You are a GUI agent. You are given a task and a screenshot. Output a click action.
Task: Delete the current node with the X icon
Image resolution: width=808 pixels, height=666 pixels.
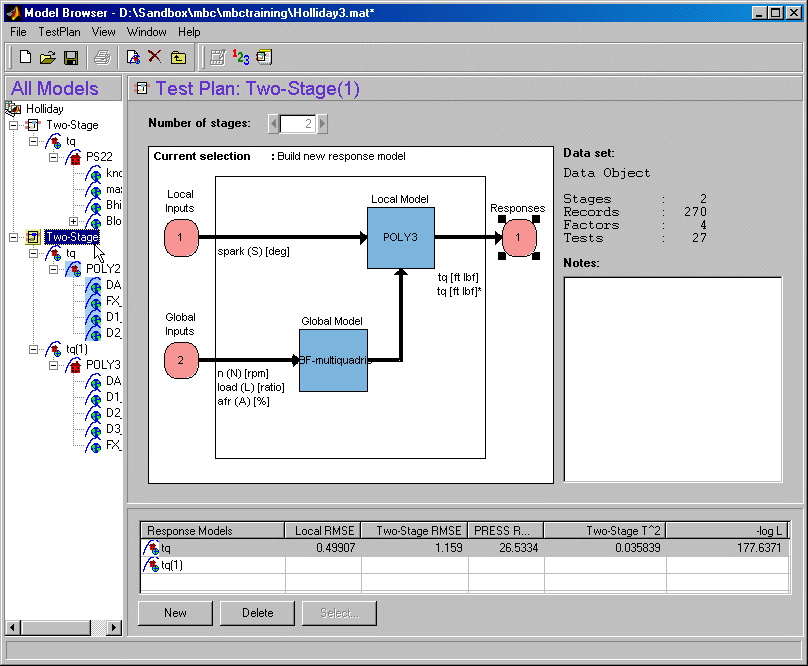[155, 56]
